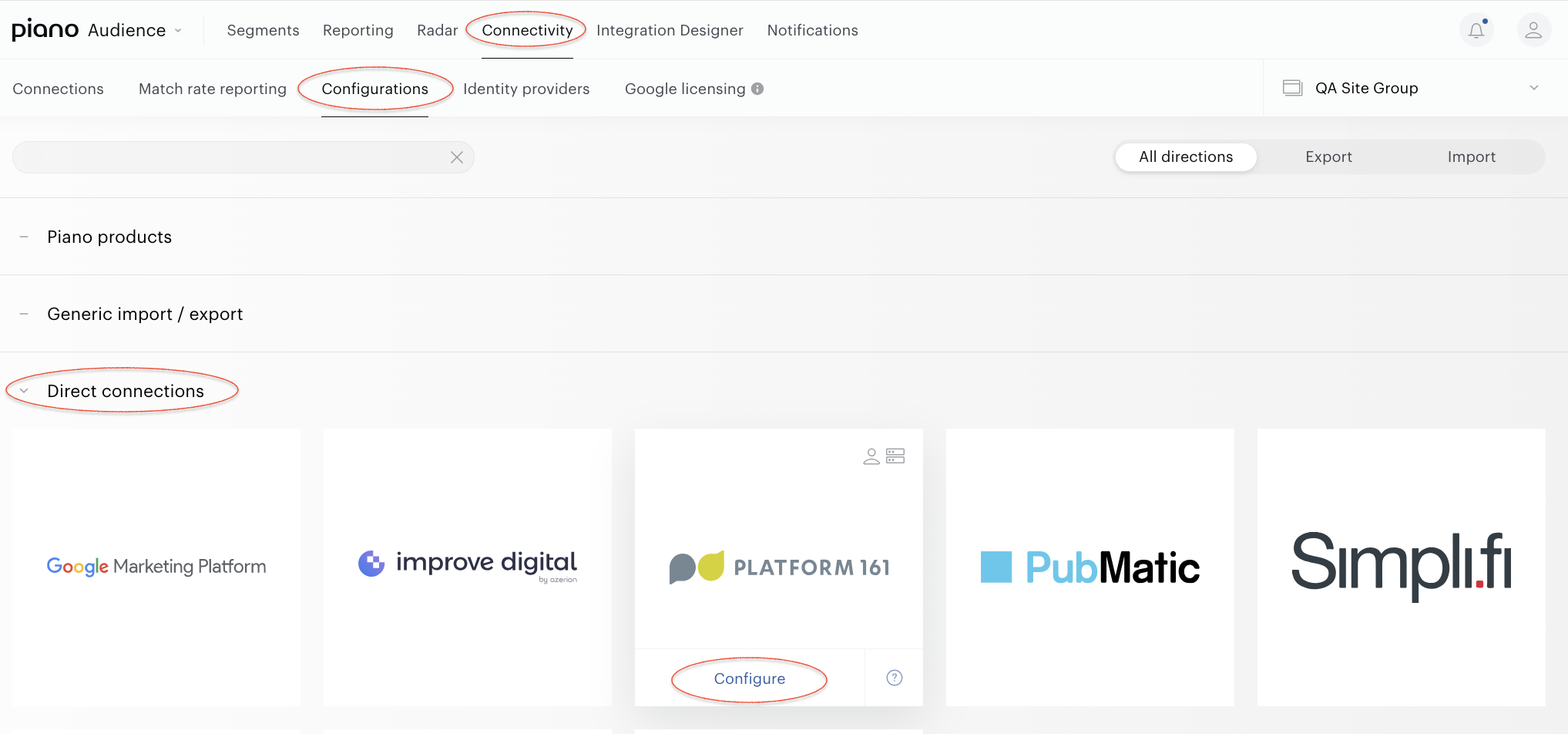The image size is (1568, 734).
Task: Click the Platform 161 user profile icon
Action: 871,456
